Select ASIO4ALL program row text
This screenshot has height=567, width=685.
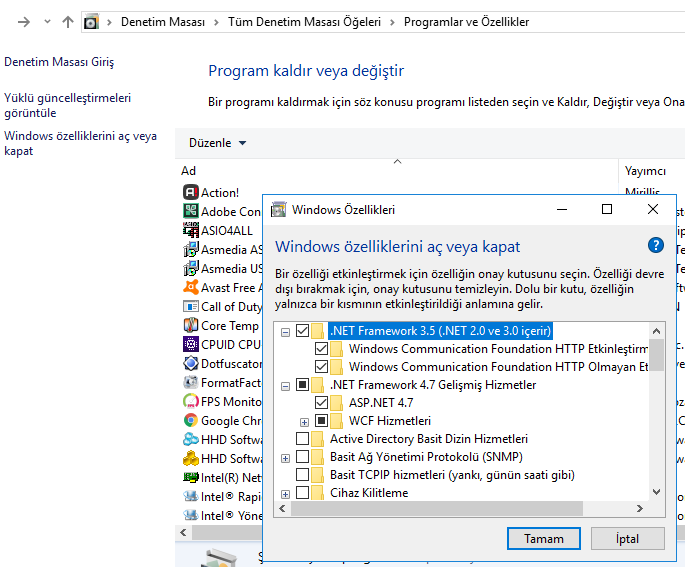coord(227,231)
